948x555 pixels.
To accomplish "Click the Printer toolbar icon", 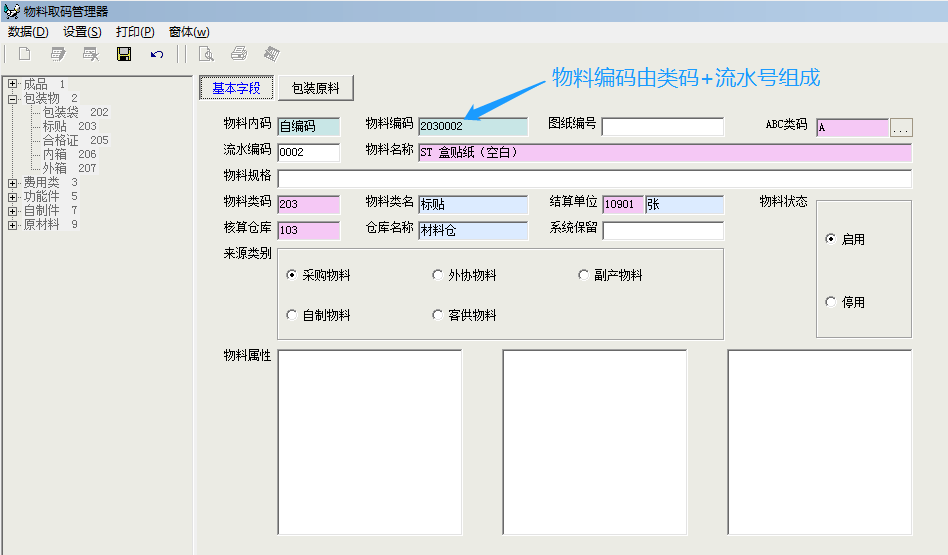I will [x=239, y=54].
